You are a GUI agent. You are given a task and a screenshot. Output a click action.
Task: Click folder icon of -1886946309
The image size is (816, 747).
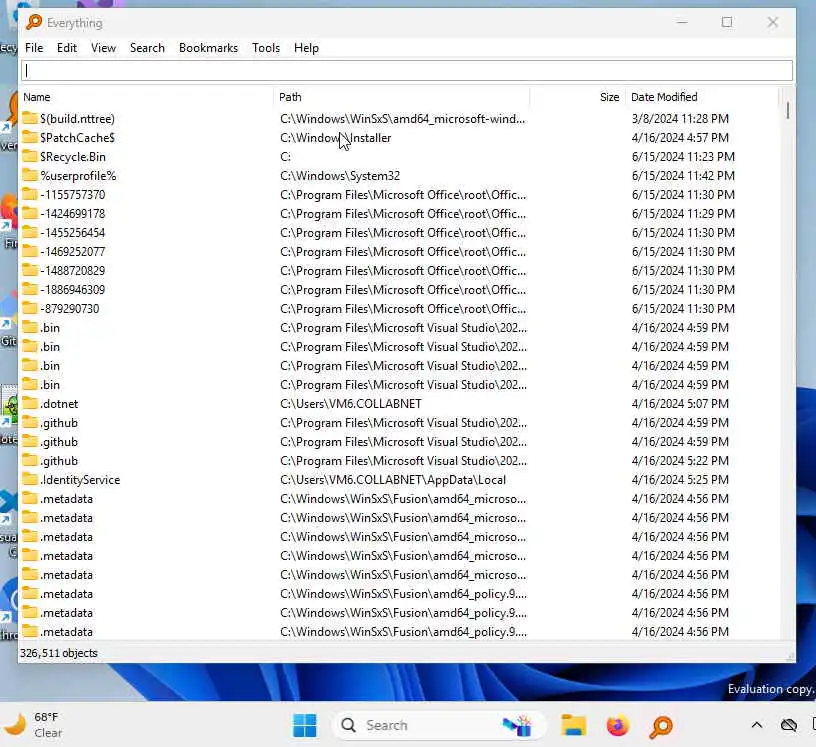30,289
